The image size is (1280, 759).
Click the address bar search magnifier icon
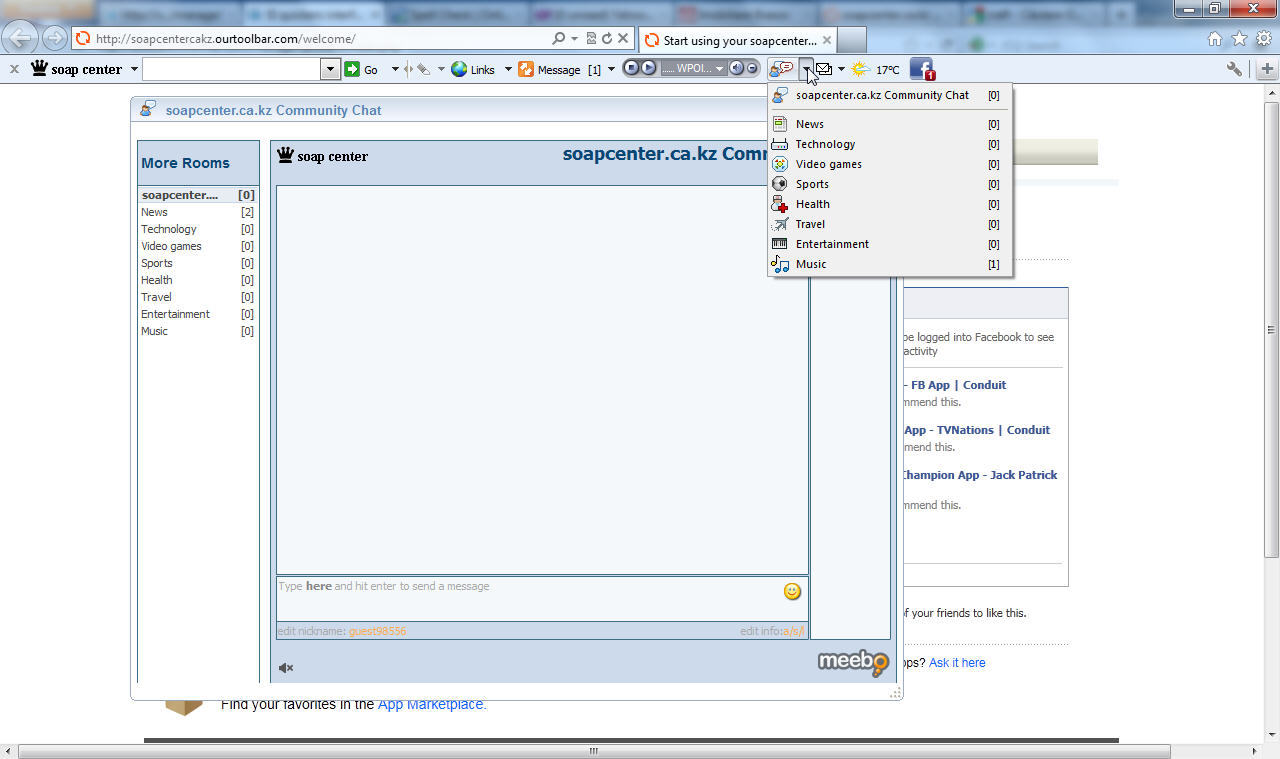coord(558,39)
